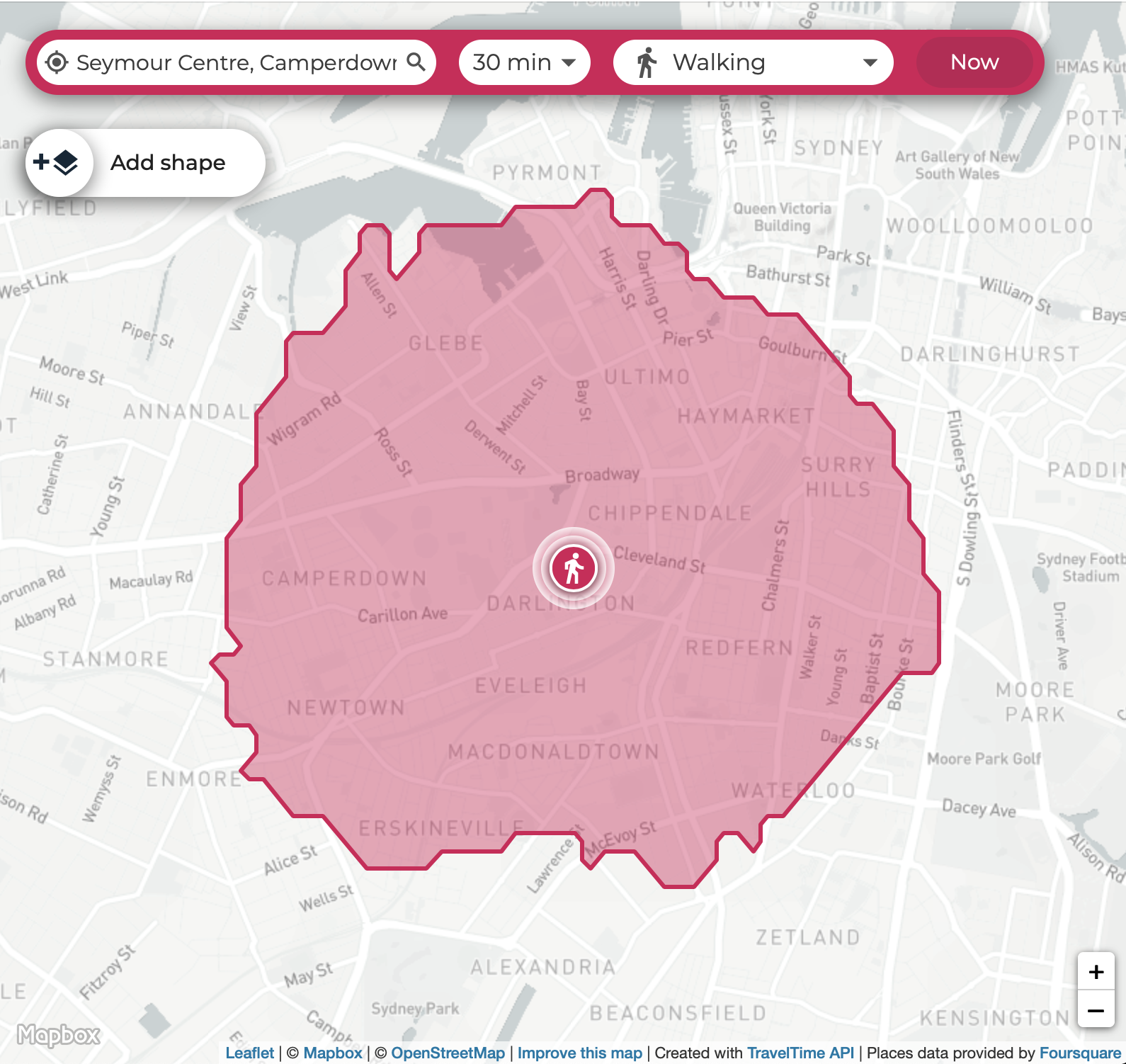
Task: Expand the Walking transport mode dropdown
Action: [752, 63]
